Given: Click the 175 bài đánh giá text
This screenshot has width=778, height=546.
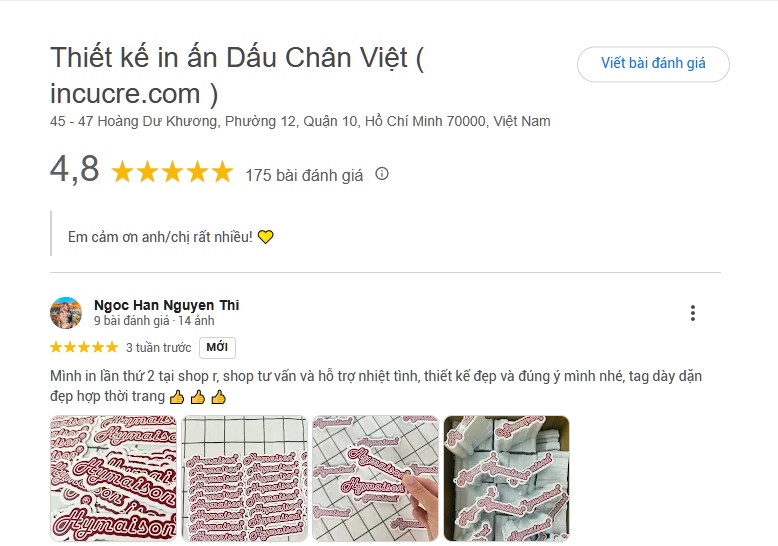Looking at the screenshot, I should tap(304, 175).
